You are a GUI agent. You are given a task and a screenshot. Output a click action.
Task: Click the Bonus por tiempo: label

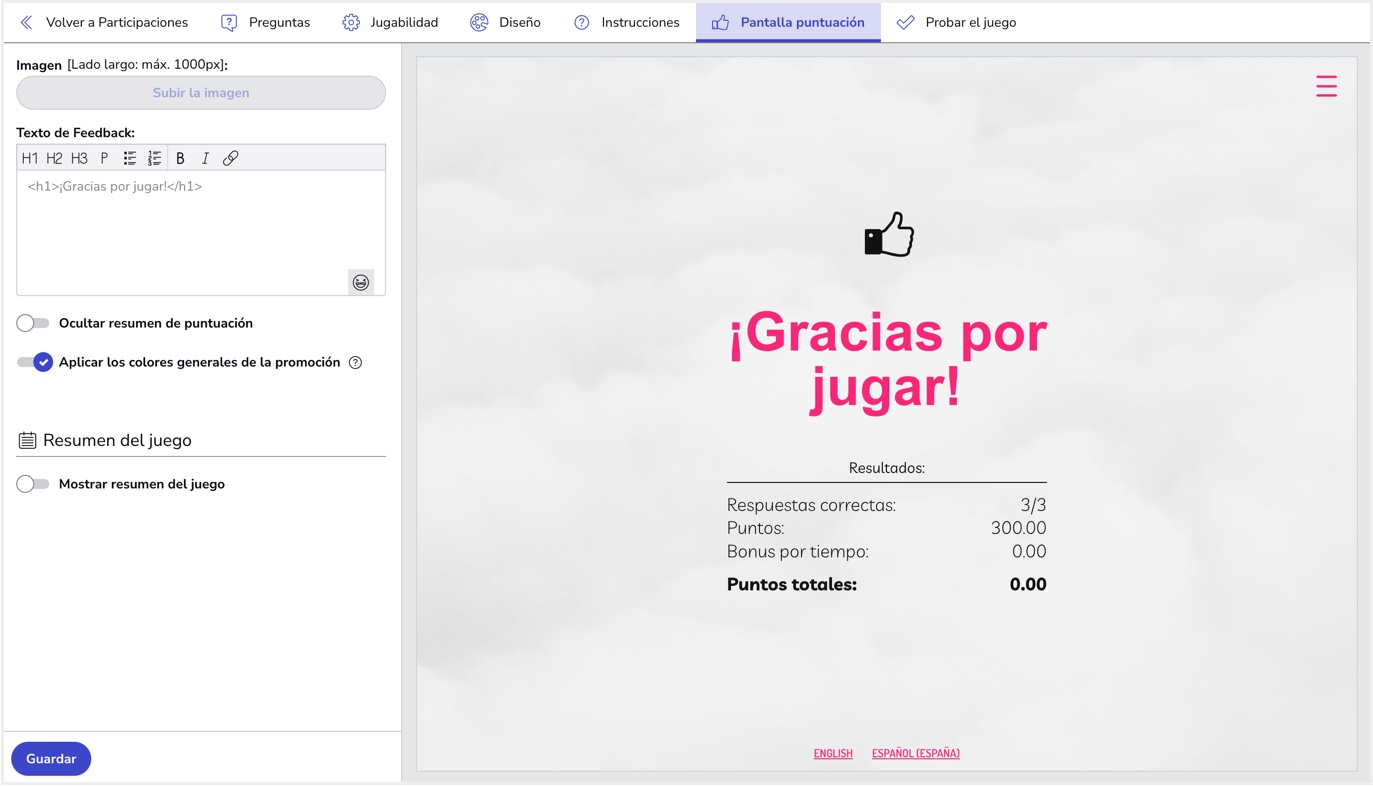tap(798, 552)
